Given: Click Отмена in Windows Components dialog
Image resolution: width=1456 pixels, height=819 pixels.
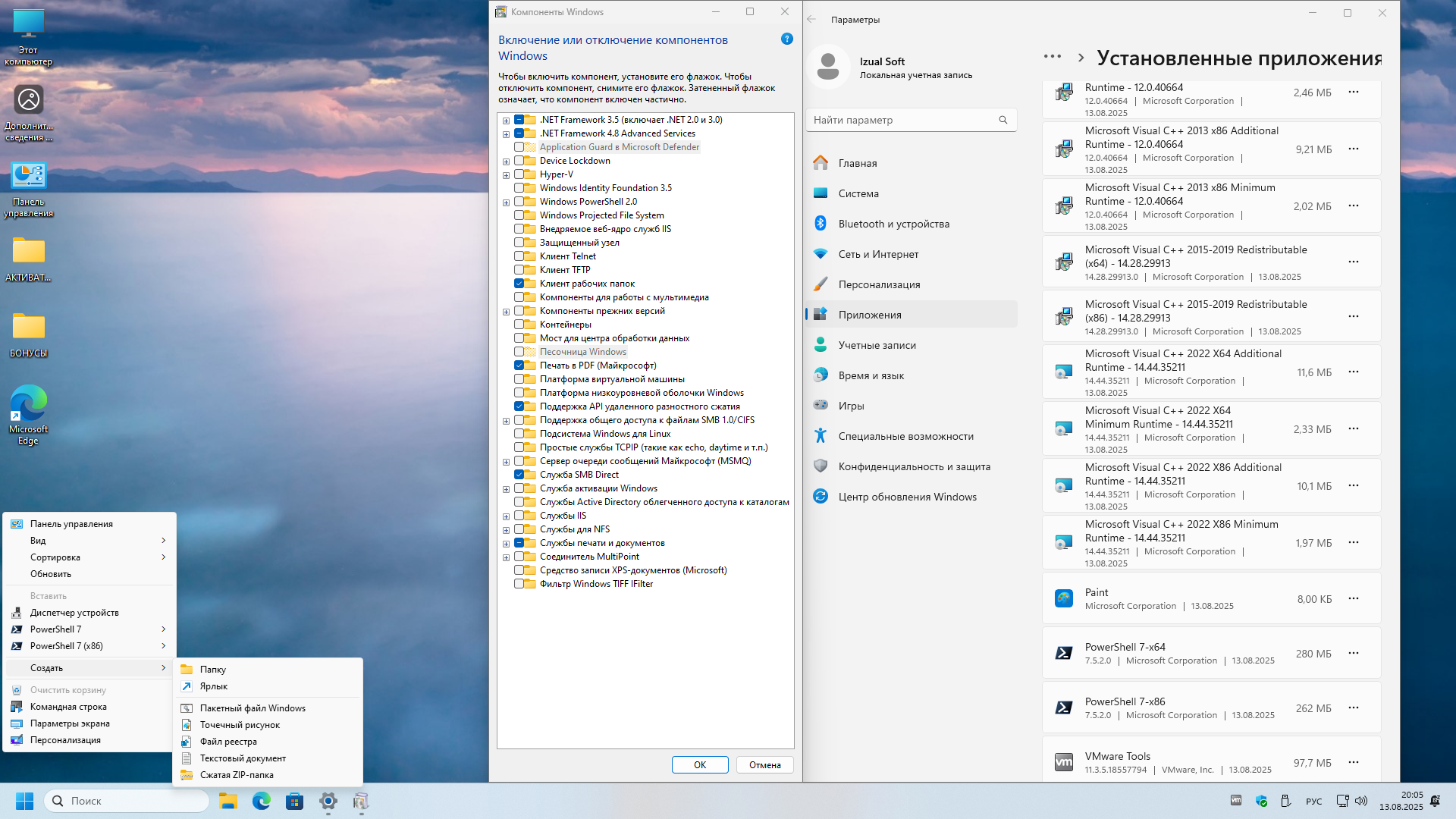Looking at the screenshot, I should click(x=765, y=764).
